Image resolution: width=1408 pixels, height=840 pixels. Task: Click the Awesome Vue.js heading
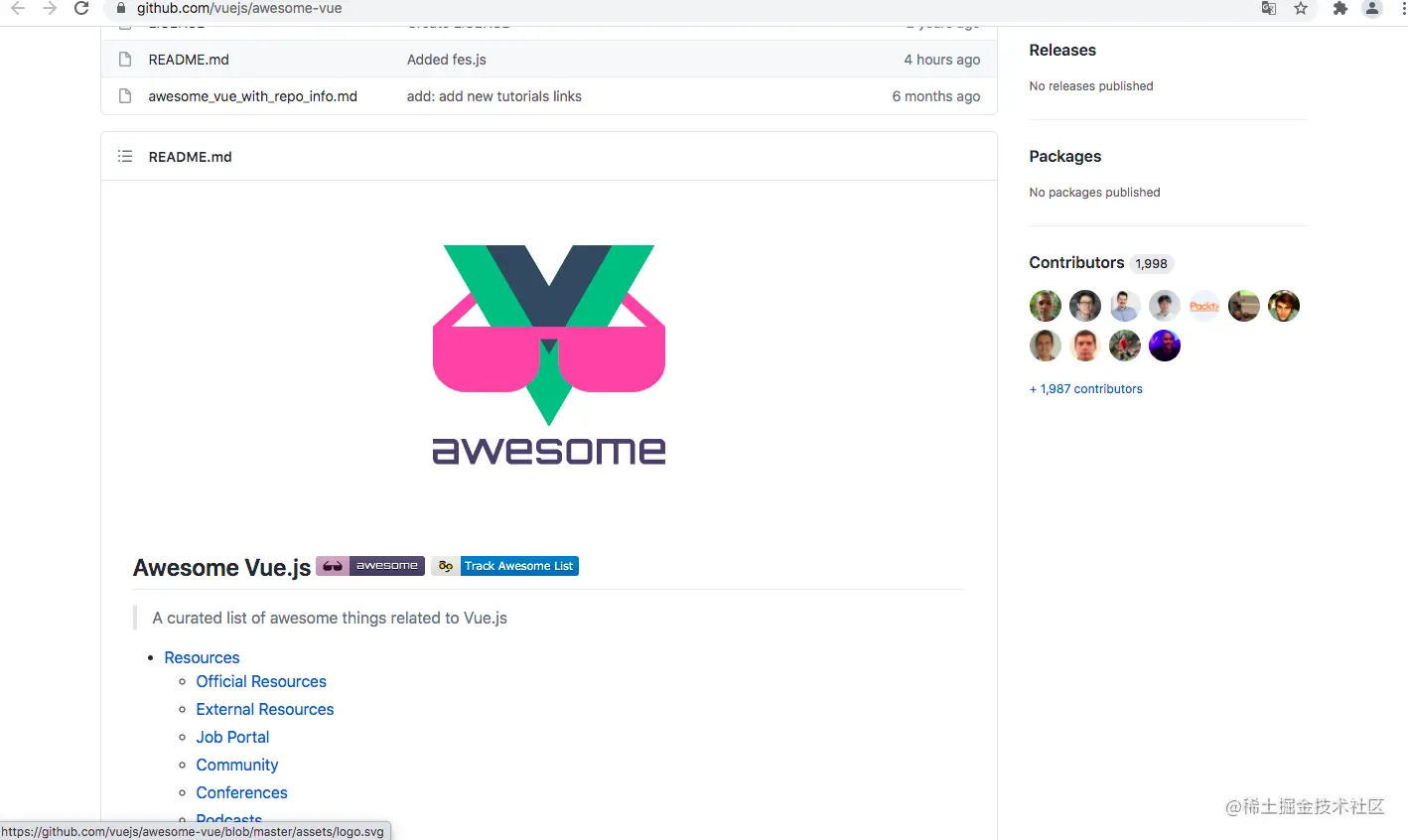point(222,568)
